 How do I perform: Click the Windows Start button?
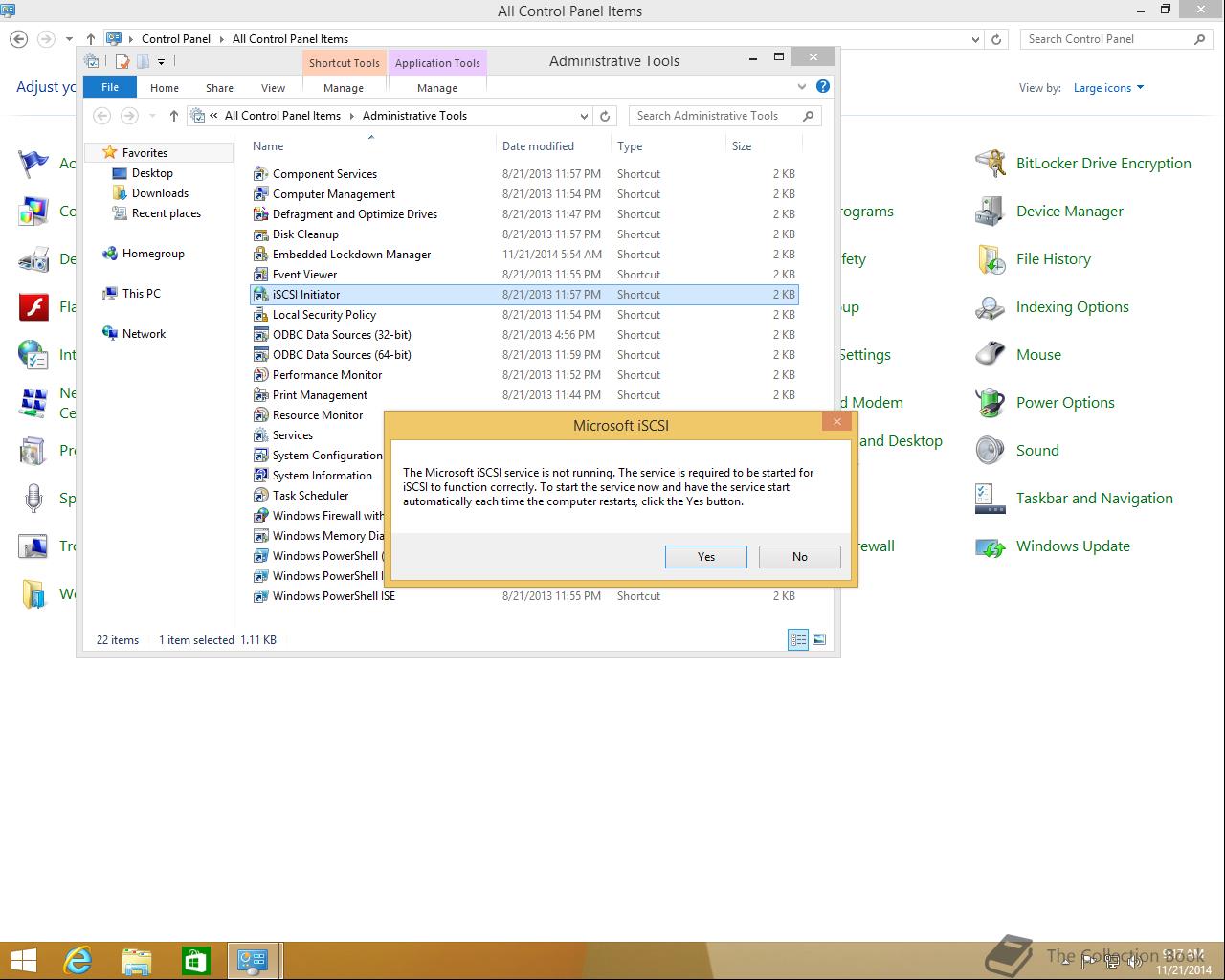(x=23, y=960)
